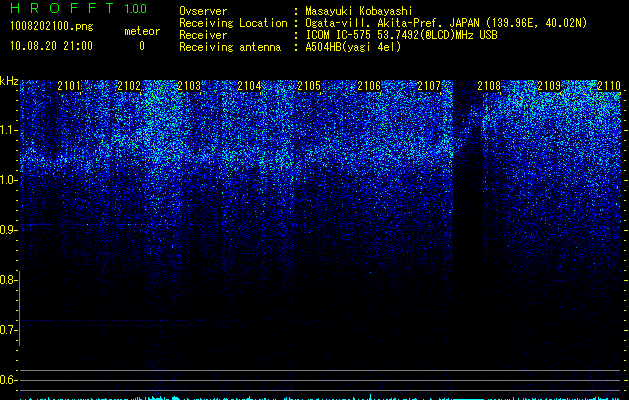Click the 2107 time marker
This screenshot has height=400, width=629.
pyautogui.click(x=429, y=86)
